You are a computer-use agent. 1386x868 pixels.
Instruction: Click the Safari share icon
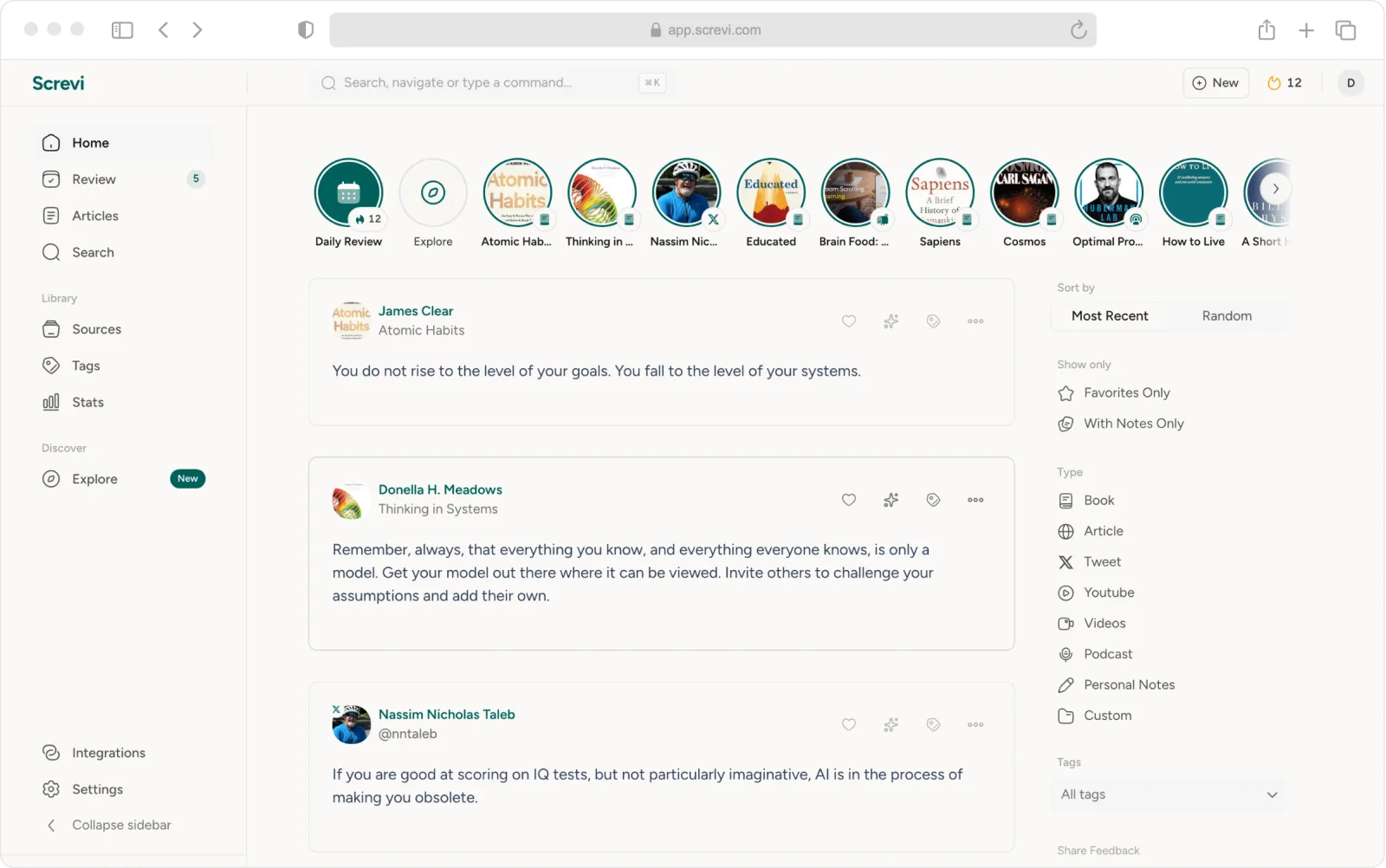1266,30
